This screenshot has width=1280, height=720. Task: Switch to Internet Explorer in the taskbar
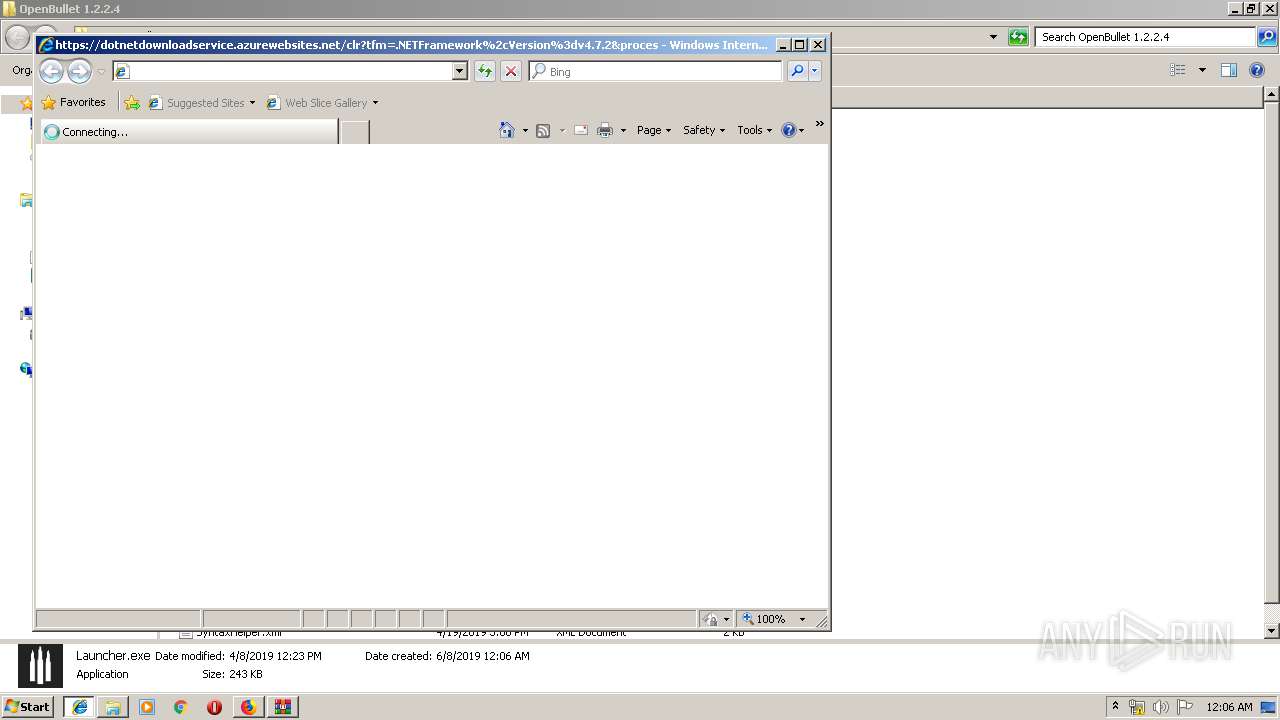coord(79,706)
